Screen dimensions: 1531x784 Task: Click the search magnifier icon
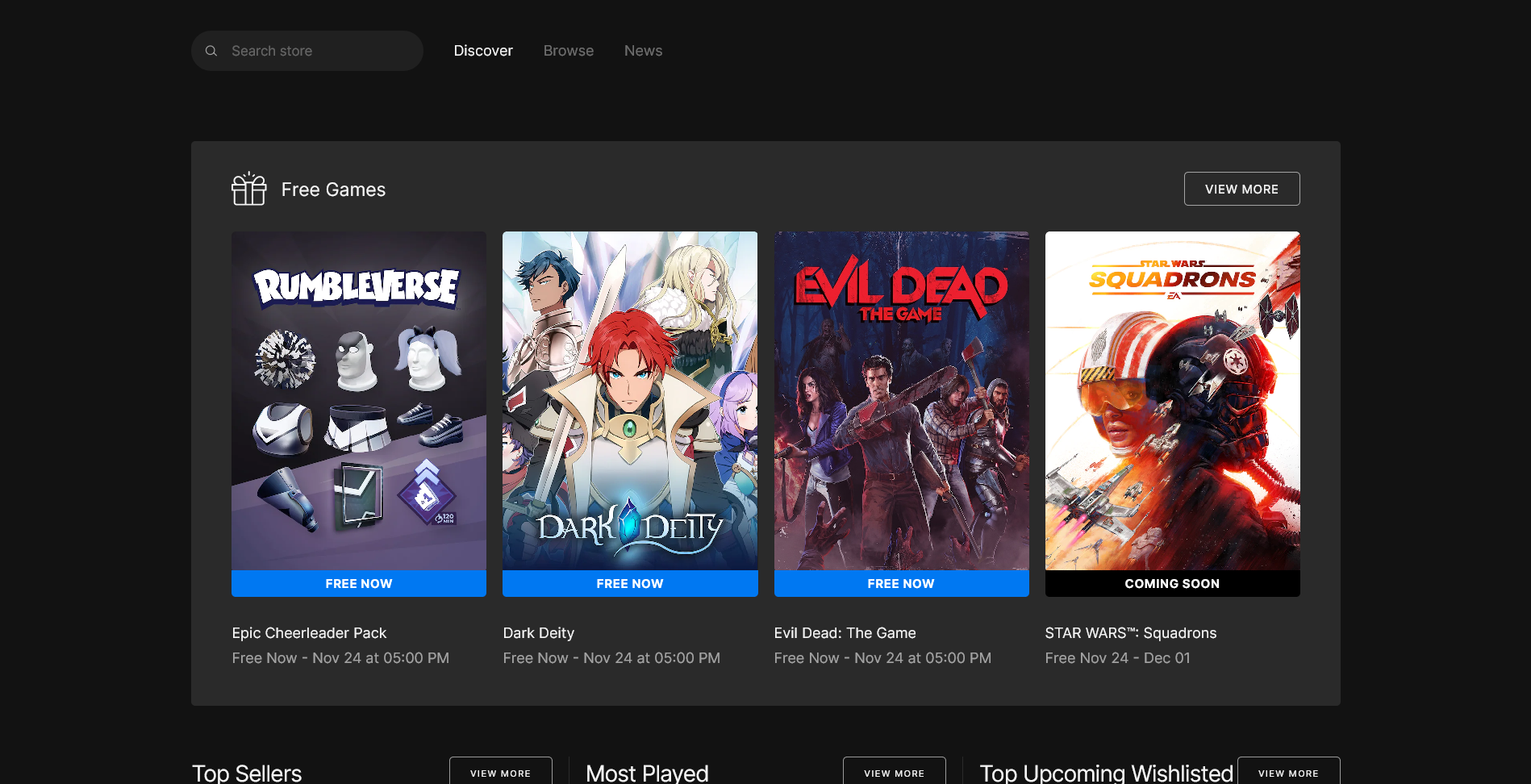coord(211,51)
